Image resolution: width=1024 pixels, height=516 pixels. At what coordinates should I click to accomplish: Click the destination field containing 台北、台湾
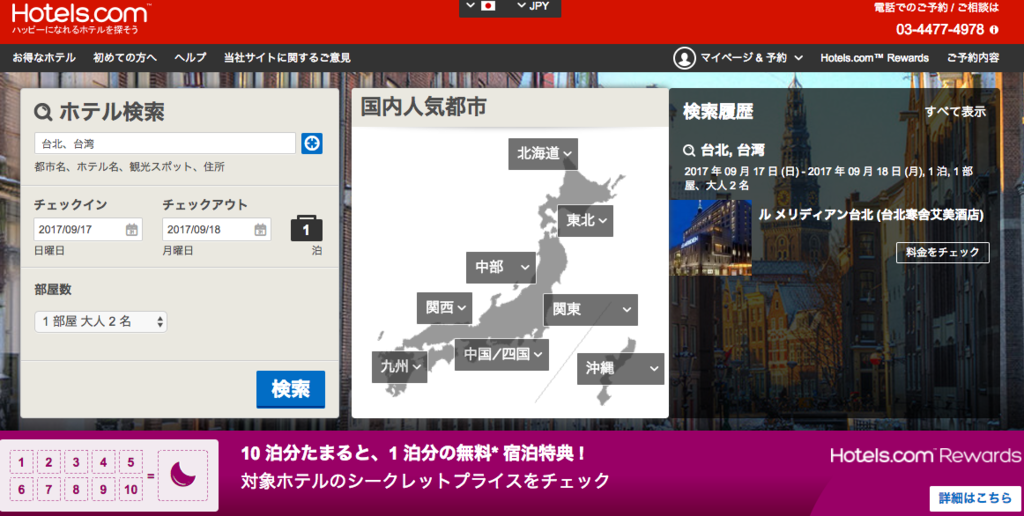point(165,143)
